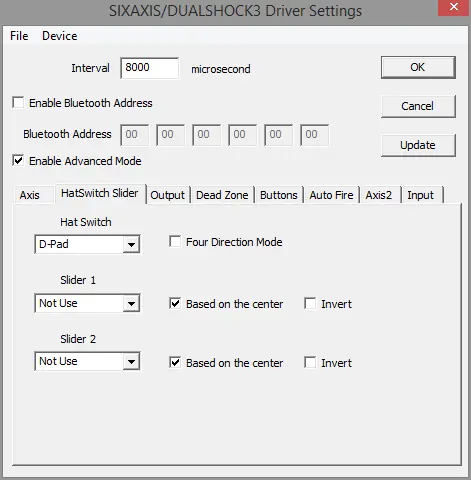This screenshot has height=480, width=471.
Task: Open the Dead Zone tab
Action: point(222,195)
